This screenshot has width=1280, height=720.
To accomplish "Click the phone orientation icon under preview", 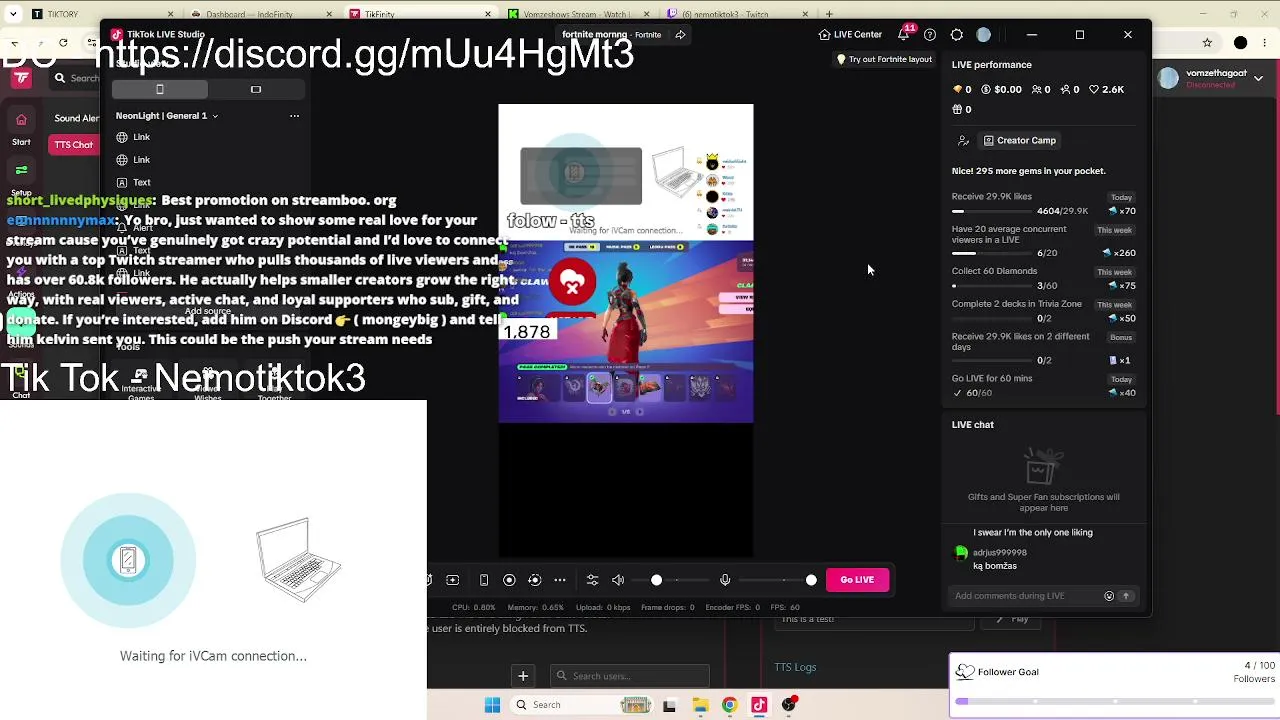I will pos(484,580).
